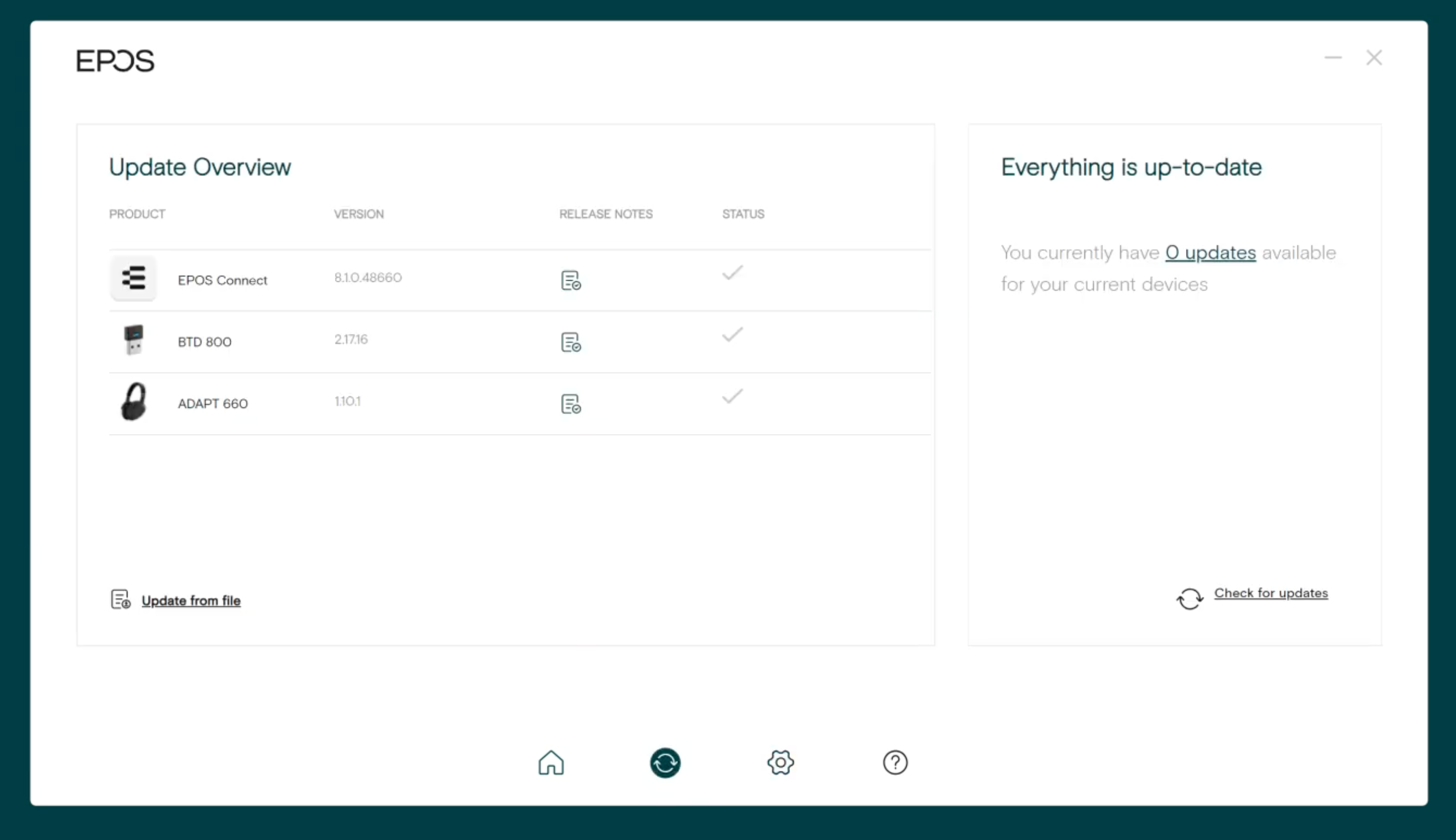Screen dimensions: 1456x840
Task: Click the EPOS logo
Action: pyautogui.click(x=115, y=61)
